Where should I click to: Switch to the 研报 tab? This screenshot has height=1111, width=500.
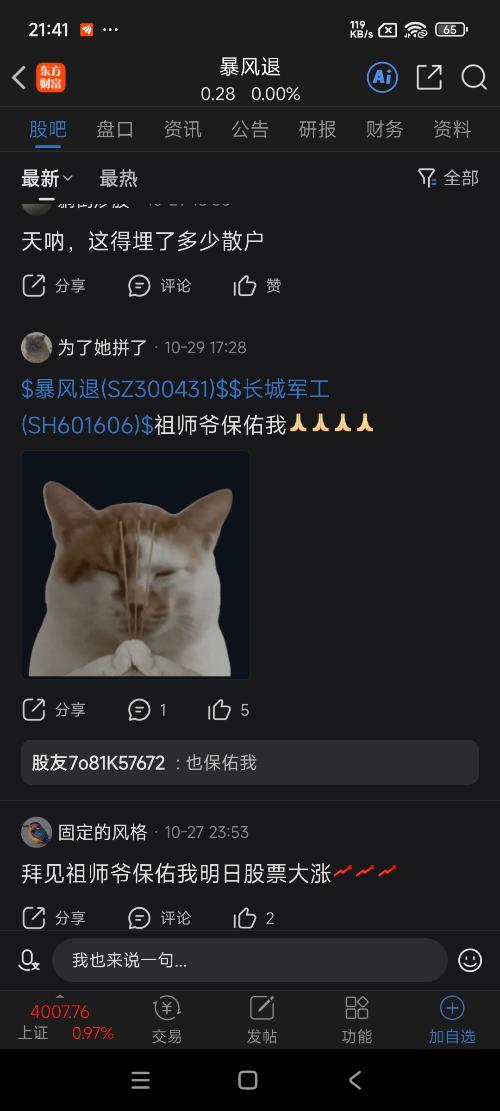pyautogui.click(x=317, y=129)
